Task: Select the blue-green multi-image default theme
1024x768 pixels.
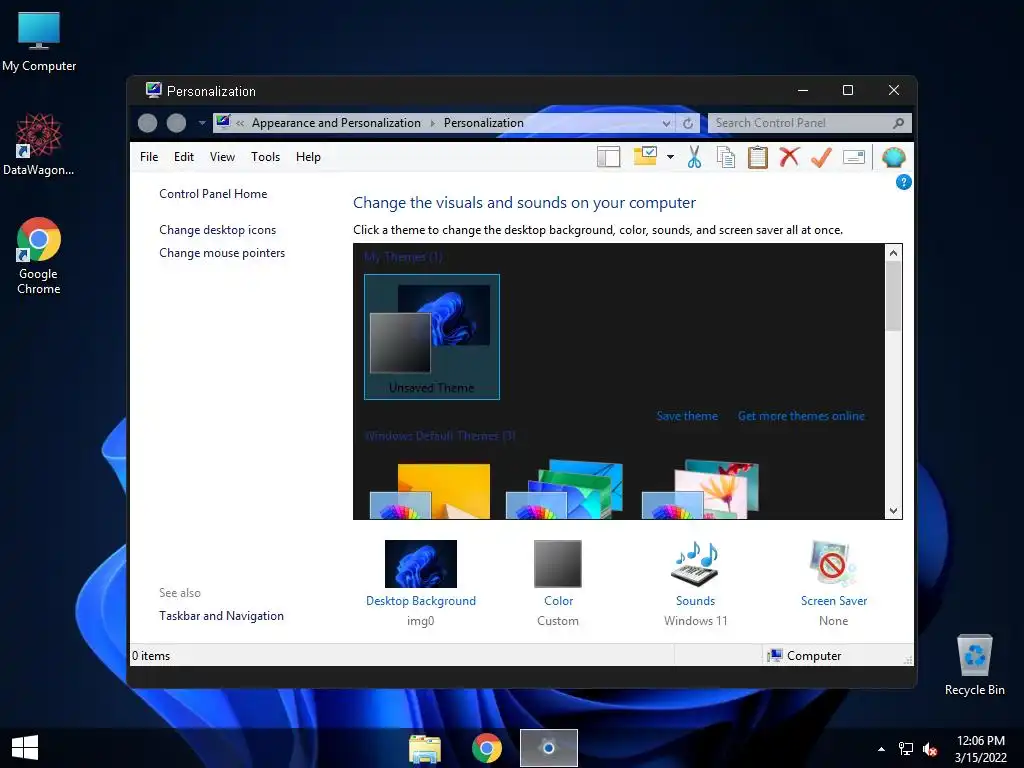Action: 565,489
